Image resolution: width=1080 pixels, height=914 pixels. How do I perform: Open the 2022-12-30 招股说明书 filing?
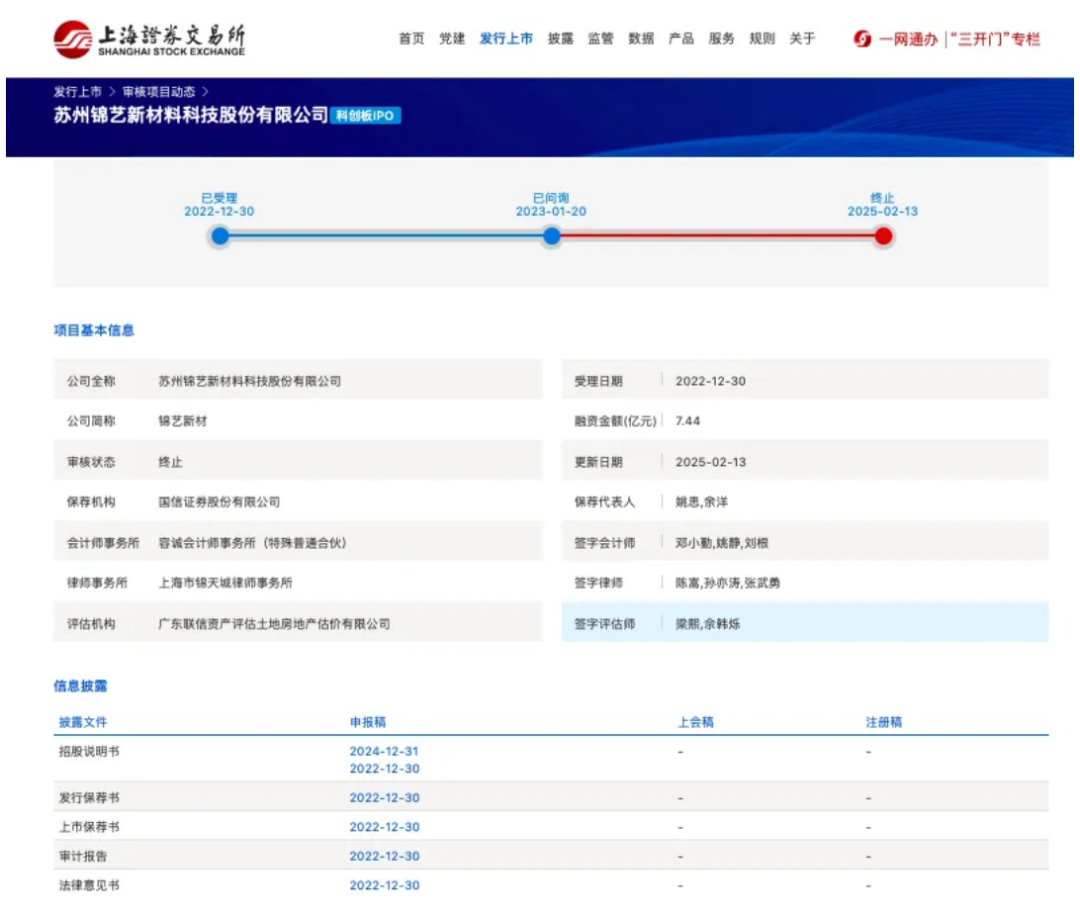[x=384, y=769]
